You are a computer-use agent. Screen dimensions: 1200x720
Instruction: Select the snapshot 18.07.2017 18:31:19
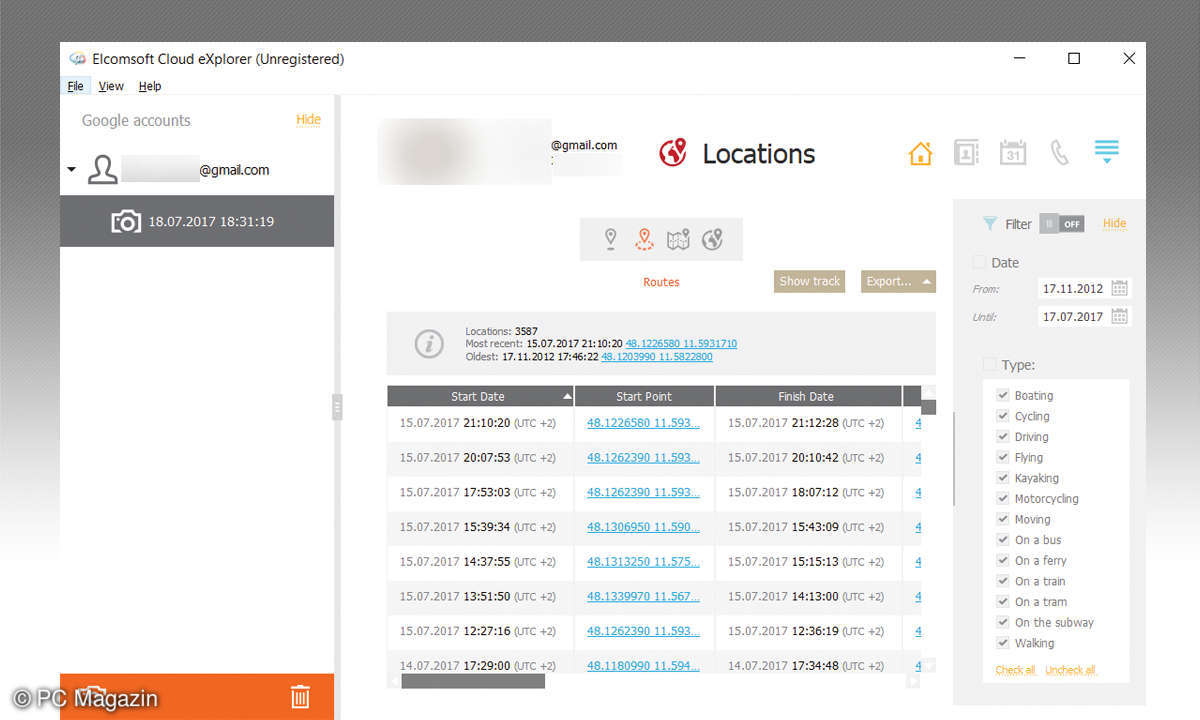tap(197, 221)
